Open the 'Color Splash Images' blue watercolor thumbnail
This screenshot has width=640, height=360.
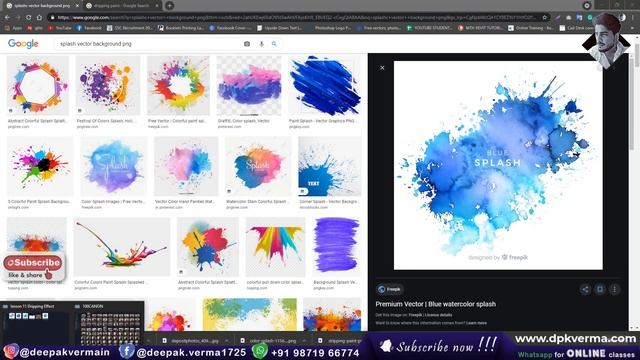113,167
